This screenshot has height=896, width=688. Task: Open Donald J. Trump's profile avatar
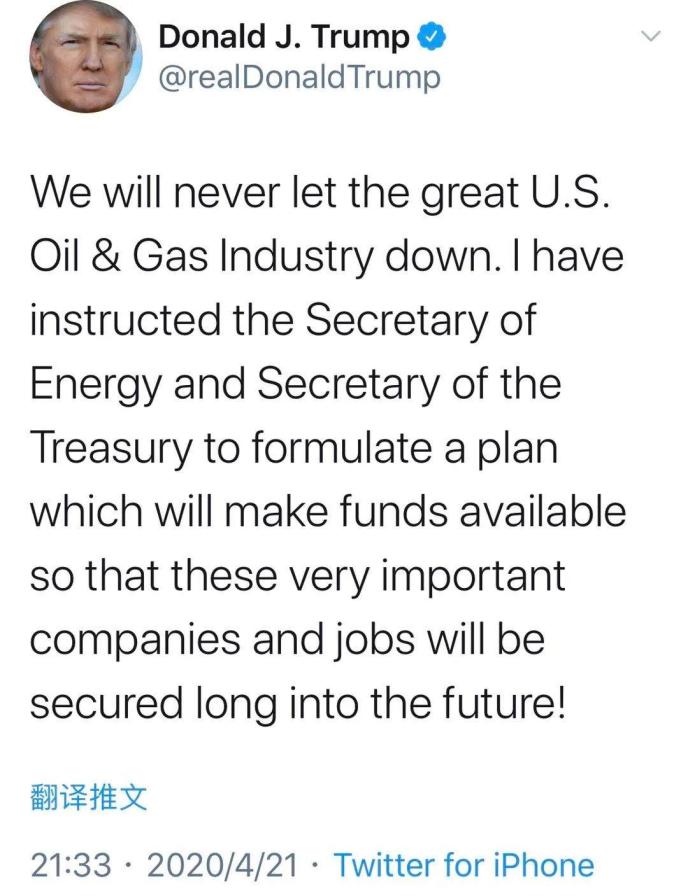pos(86,55)
